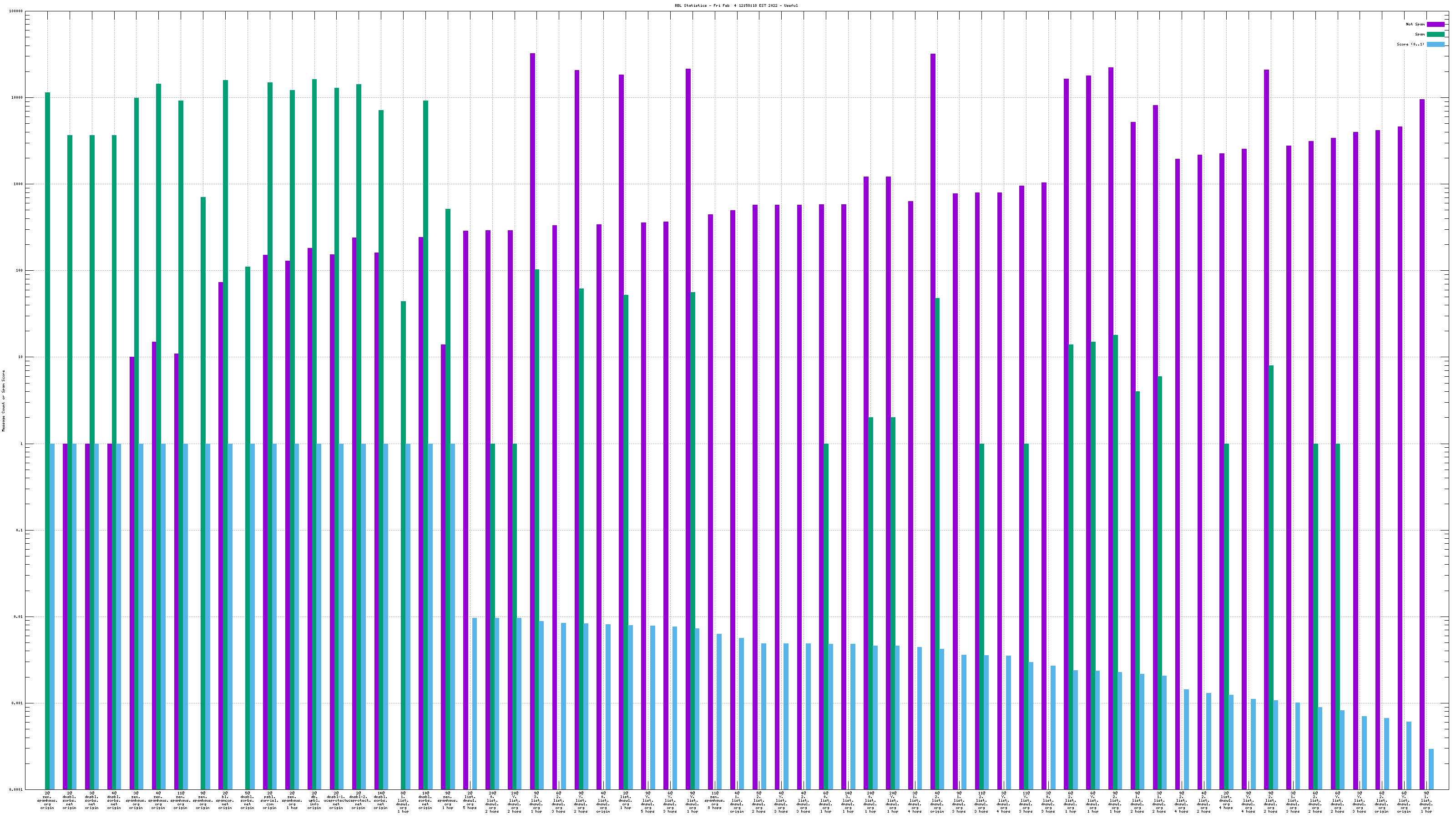Viewport: 1456px width, 819px height.
Task: Click the "Message Count or Spam Score" axis label
Action: 3,401
